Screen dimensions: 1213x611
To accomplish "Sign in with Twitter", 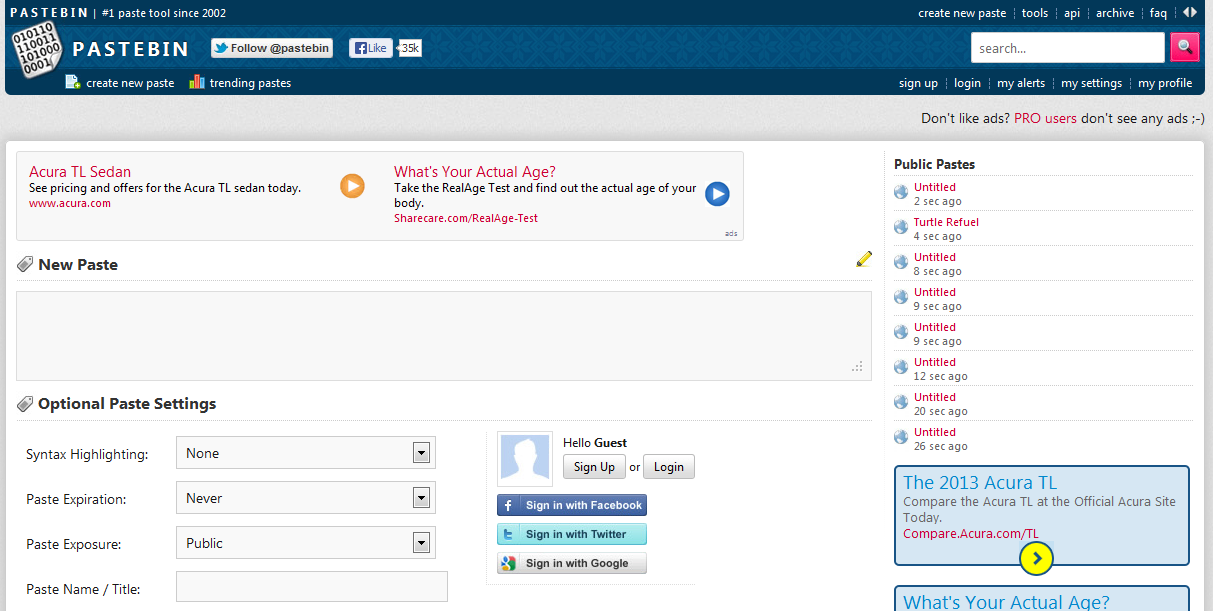I will 572,534.
